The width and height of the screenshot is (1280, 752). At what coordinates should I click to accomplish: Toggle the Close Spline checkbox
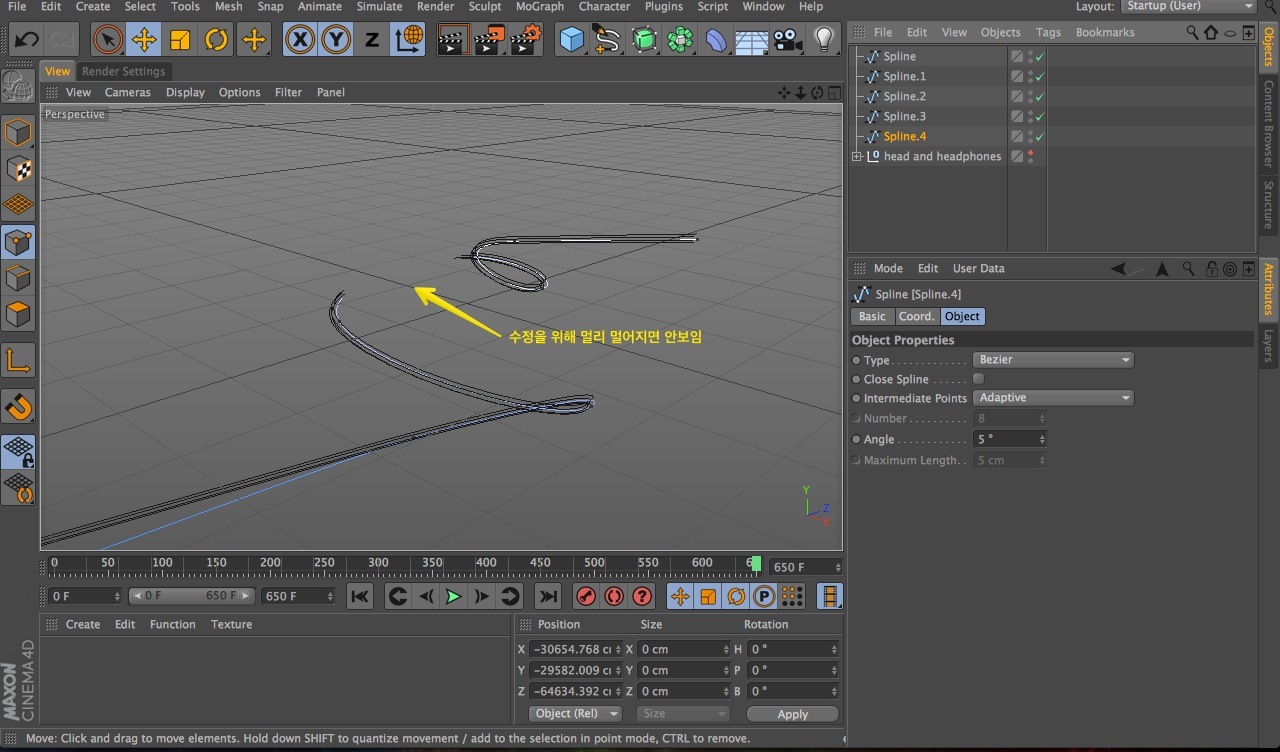pyautogui.click(x=978, y=379)
